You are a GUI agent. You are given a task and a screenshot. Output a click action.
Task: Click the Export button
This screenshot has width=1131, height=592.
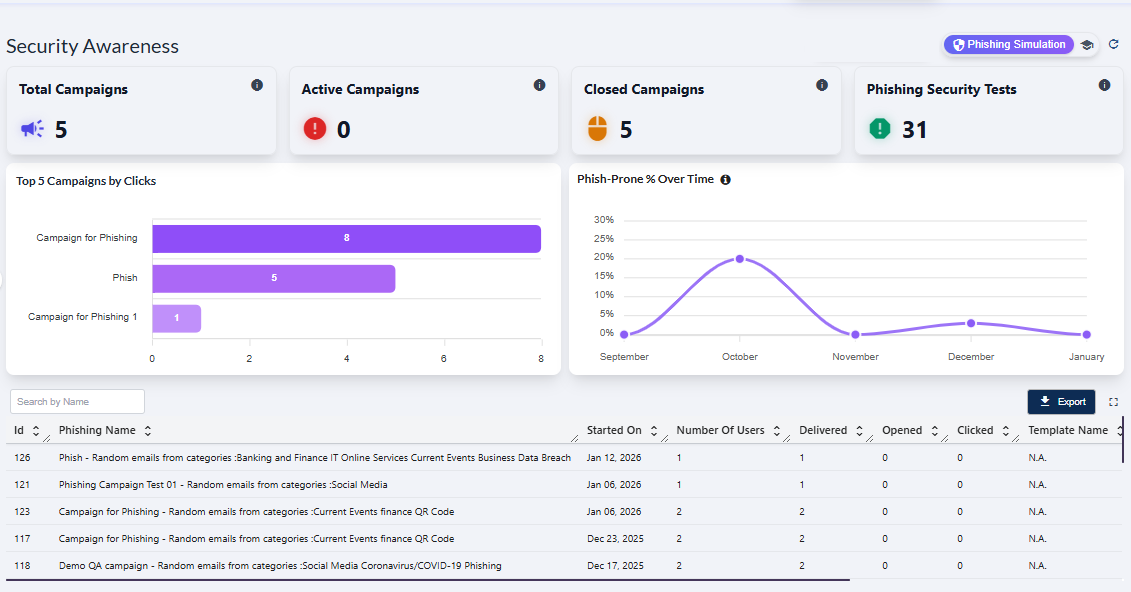[1061, 401]
